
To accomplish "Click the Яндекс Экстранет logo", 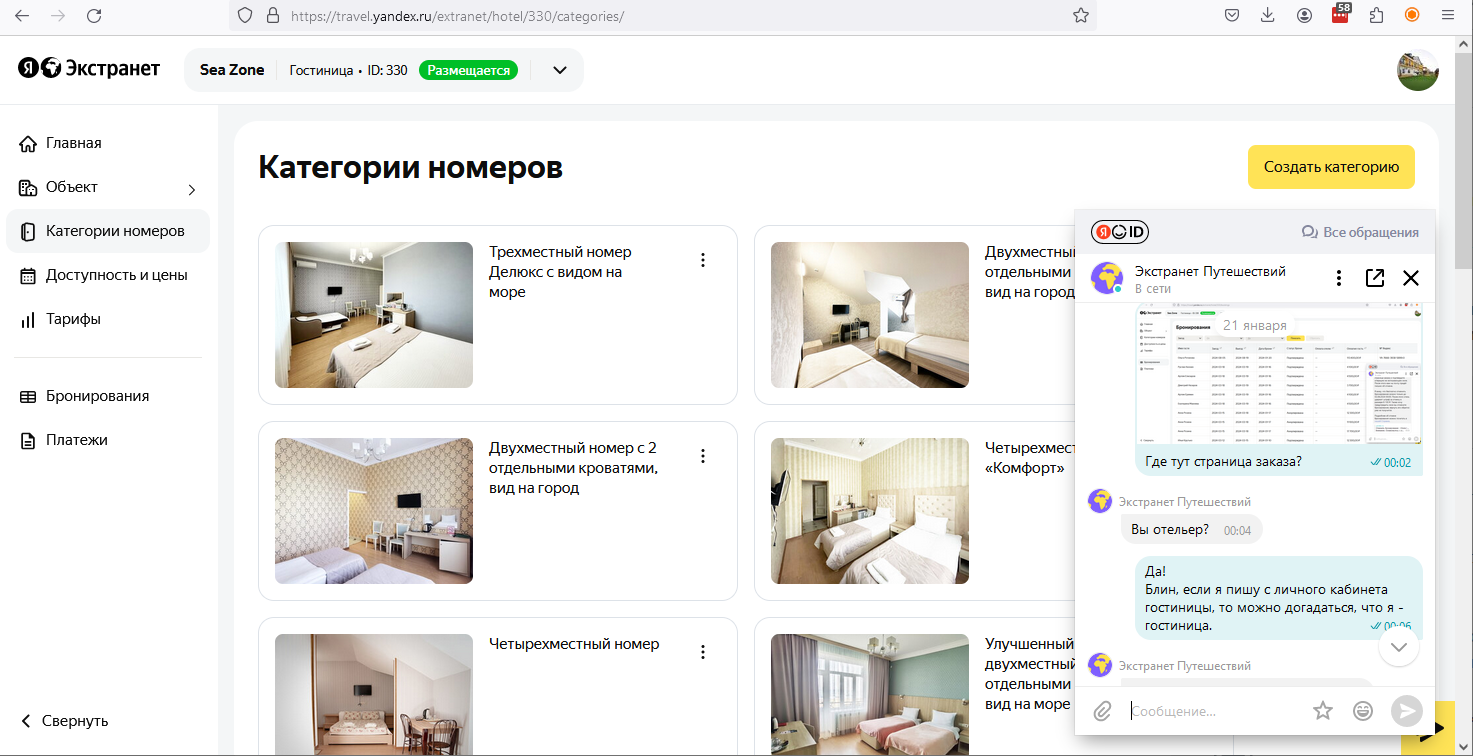I will point(89,68).
